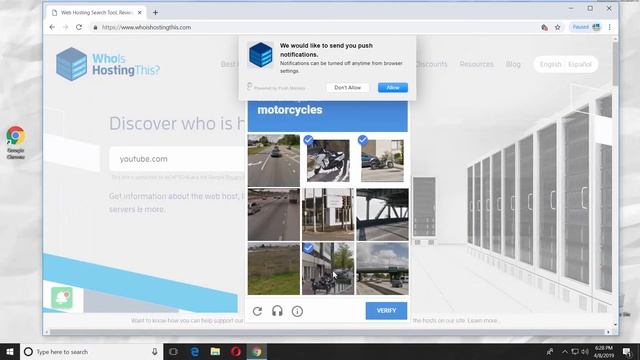Deselect the checked white motorcycle tile
640x360 pixels.
point(328,160)
